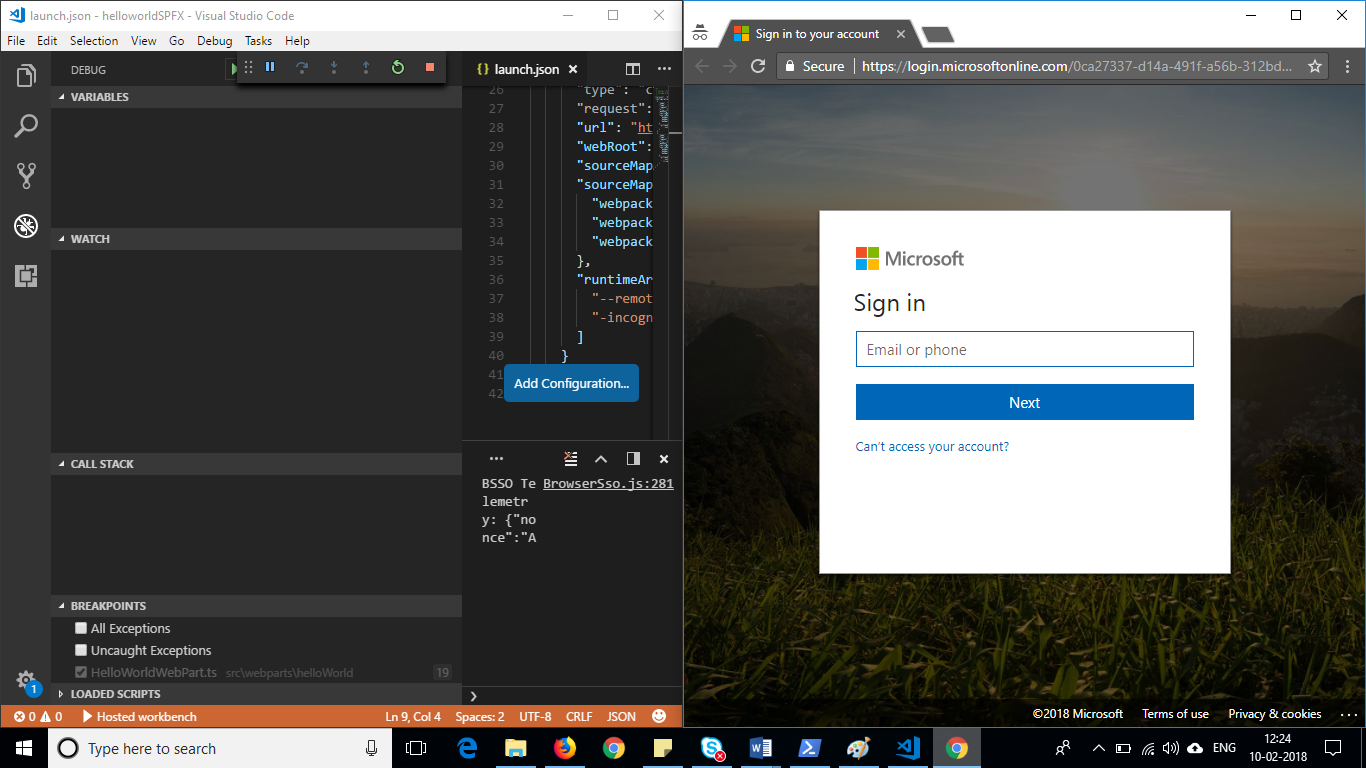Select the 'Sign in to your account' tab
Viewport: 1366px width, 768px height.
[817, 34]
